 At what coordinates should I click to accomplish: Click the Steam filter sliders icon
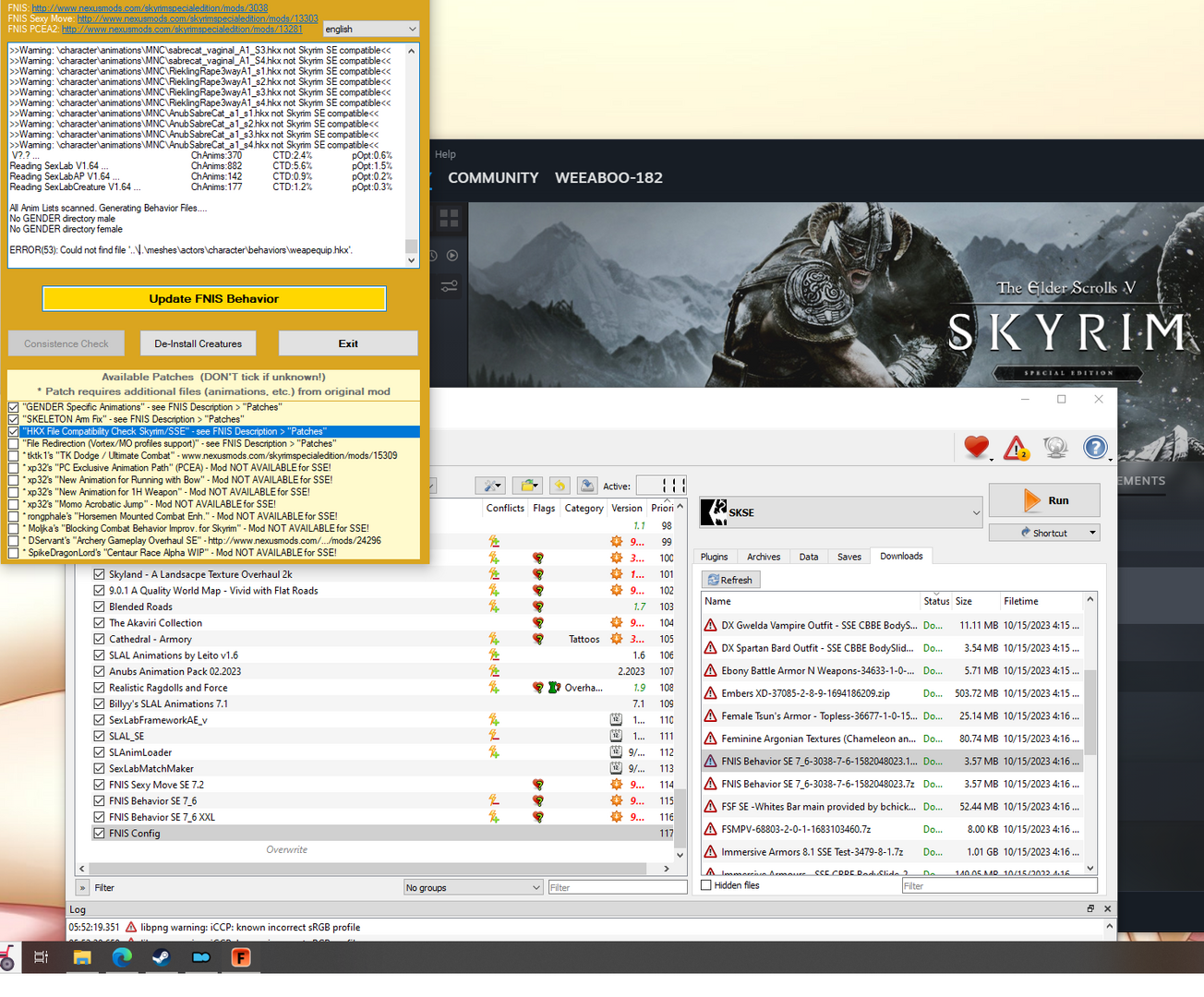[450, 286]
